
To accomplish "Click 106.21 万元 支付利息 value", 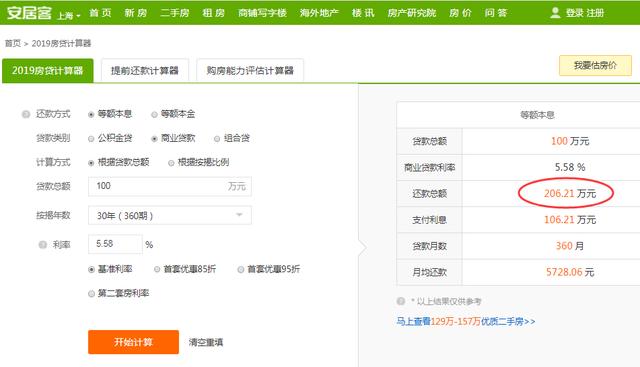I will (x=570, y=220).
